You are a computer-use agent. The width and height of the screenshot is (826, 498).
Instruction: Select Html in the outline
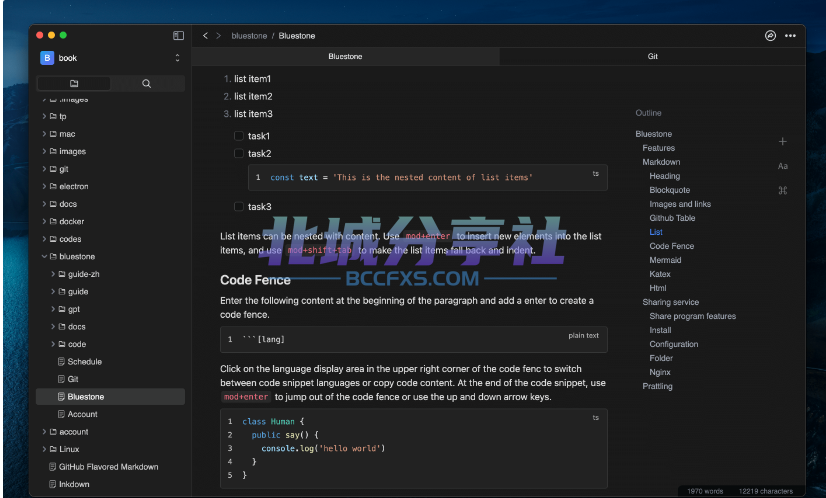coord(657,288)
